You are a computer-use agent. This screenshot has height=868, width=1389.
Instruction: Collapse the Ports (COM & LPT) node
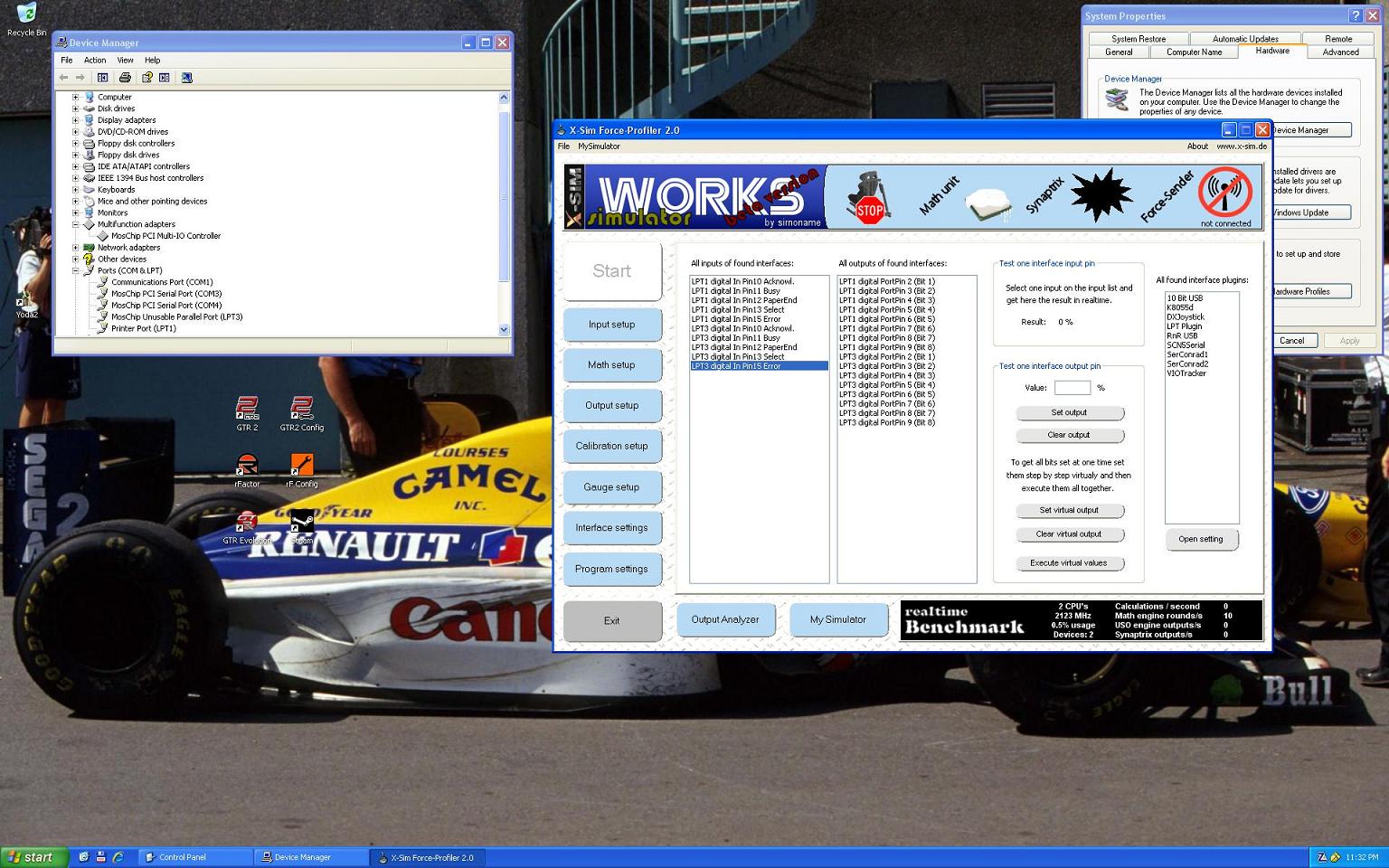click(76, 270)
